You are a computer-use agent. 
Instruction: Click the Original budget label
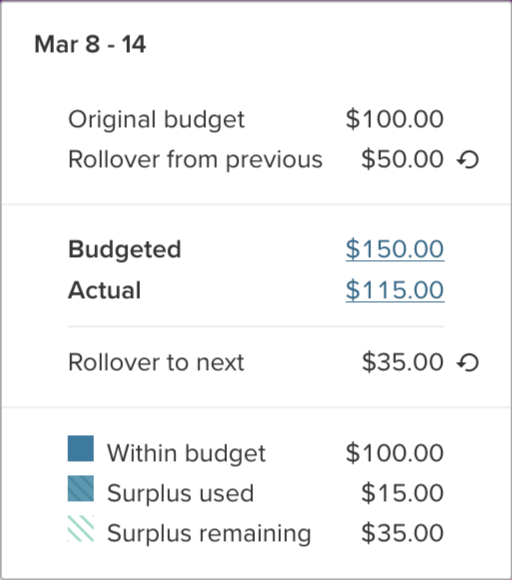156,120
